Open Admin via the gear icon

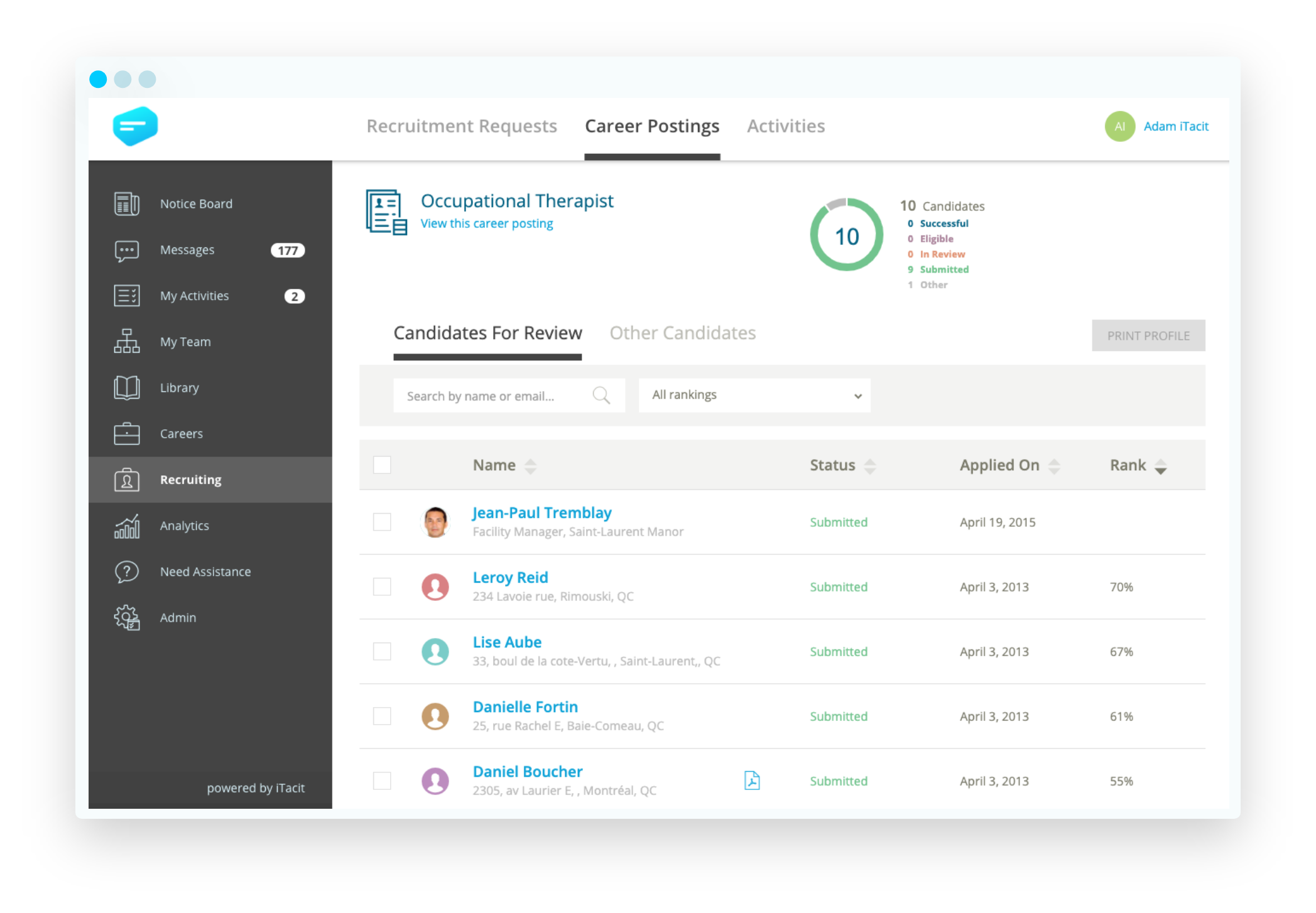[x=126, y=618]
